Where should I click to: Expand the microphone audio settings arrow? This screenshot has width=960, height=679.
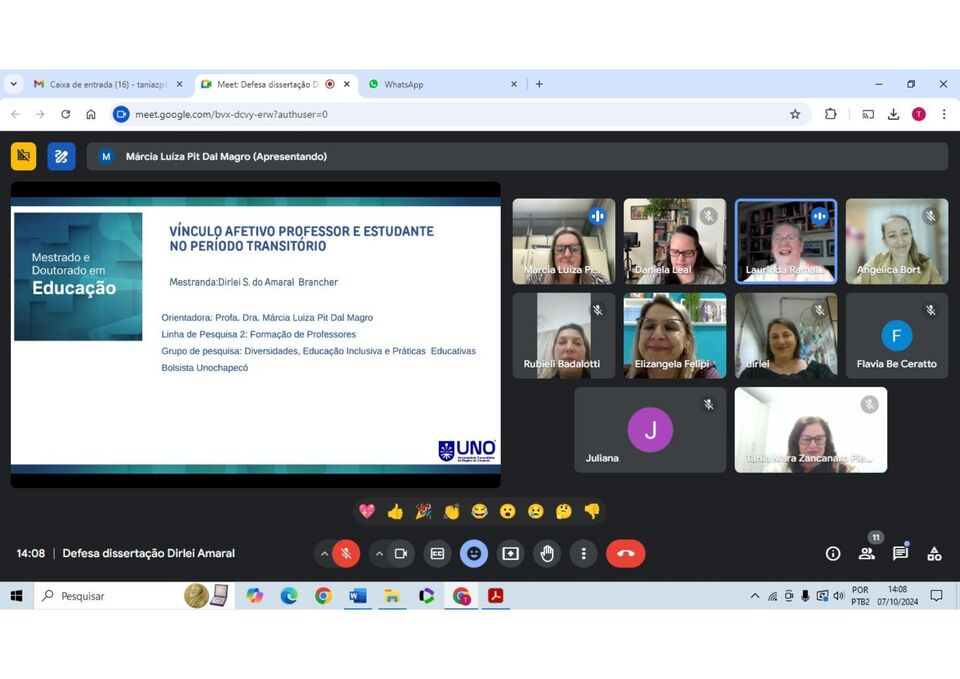(x=324, y=553)
